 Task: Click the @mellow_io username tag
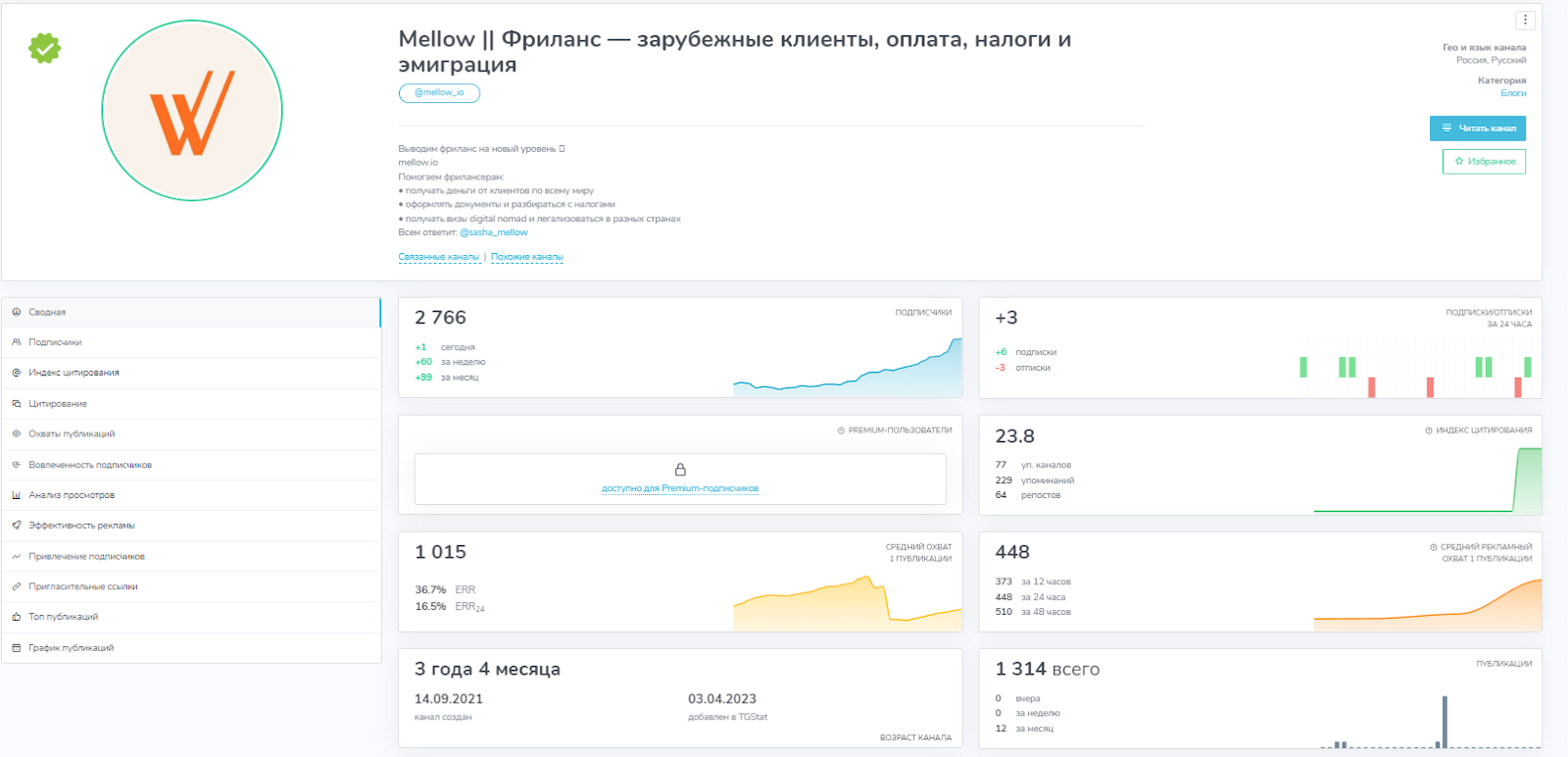[439, 92]
